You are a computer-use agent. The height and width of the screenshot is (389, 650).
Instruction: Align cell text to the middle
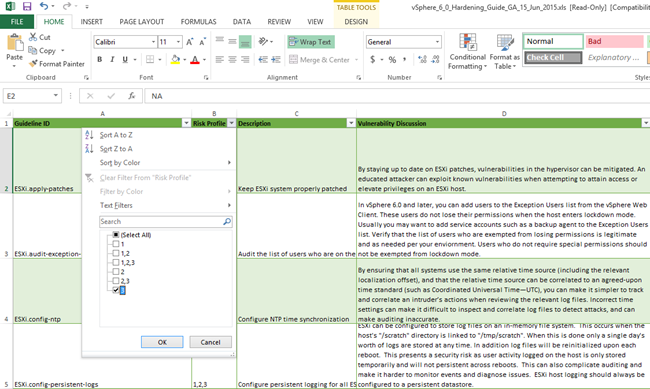232,41
